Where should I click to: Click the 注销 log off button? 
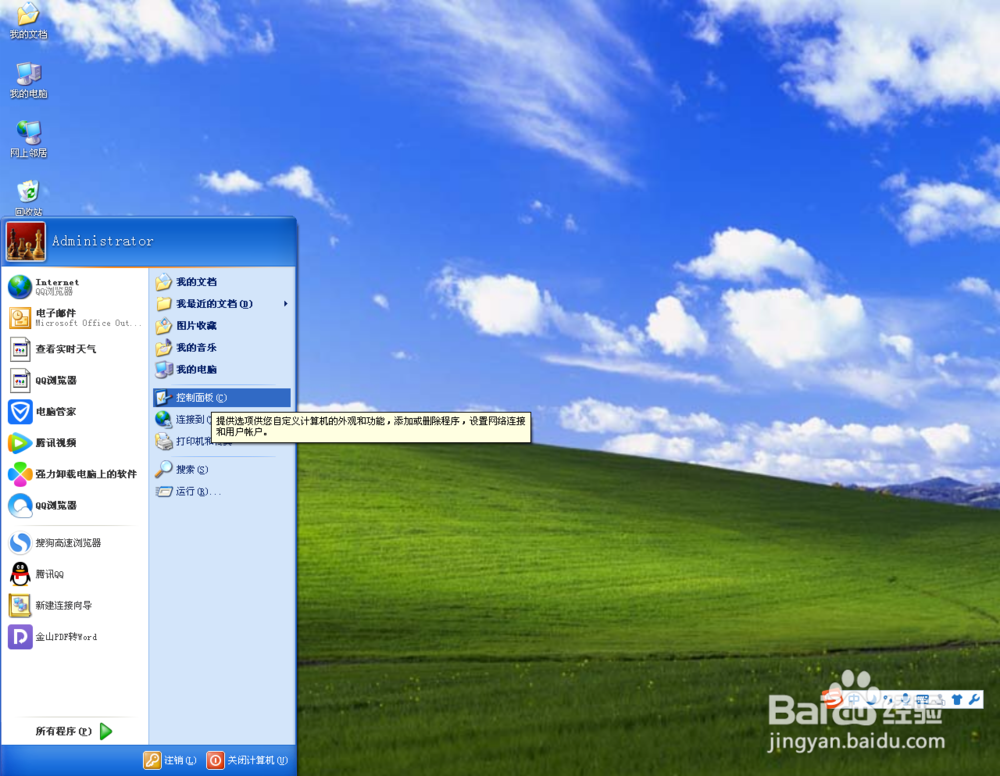(170, 760)
